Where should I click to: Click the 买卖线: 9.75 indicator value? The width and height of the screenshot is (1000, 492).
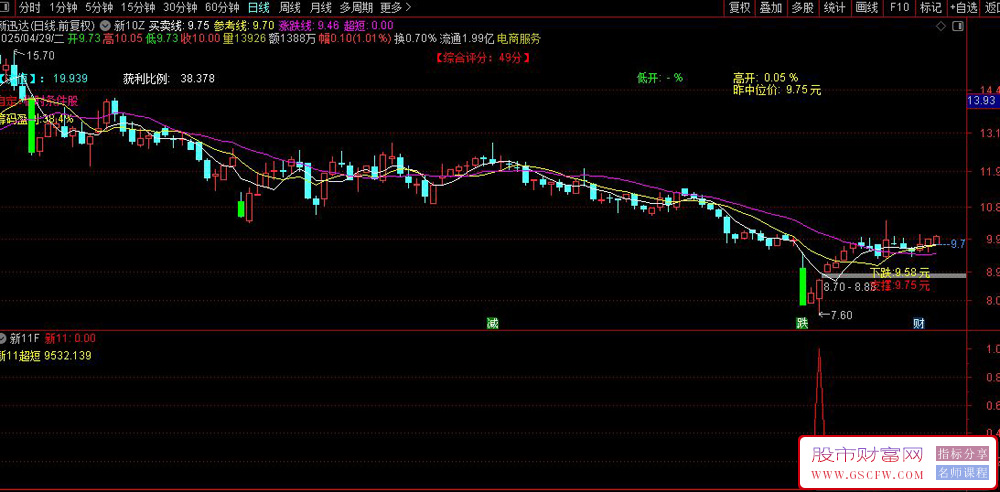pos(179,26)
